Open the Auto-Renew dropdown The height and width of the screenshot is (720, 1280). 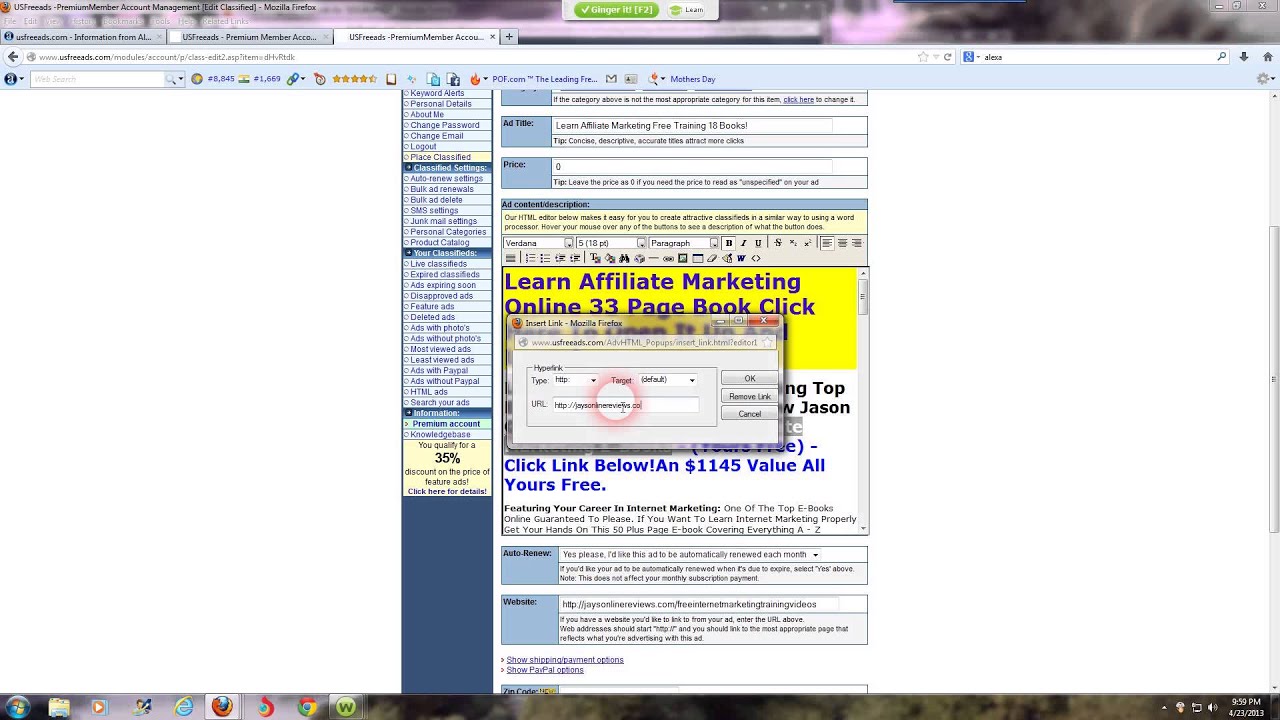pos(814,555)
